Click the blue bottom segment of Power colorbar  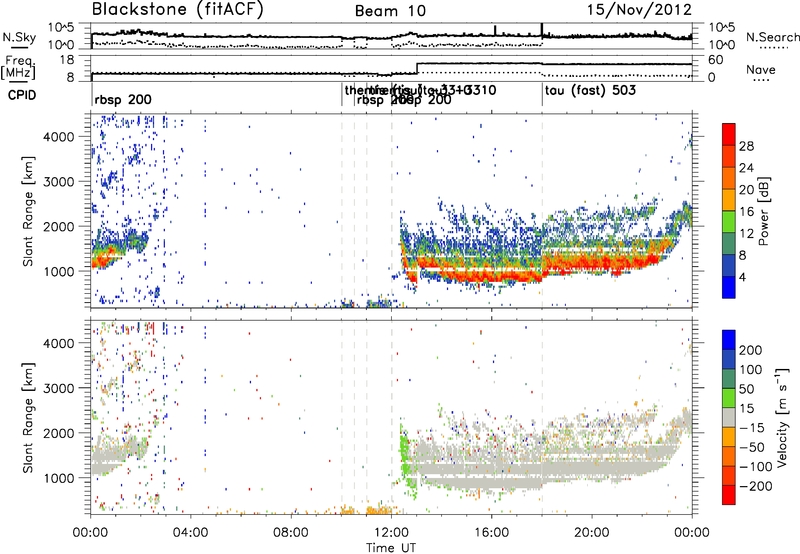tap(729, 287)
